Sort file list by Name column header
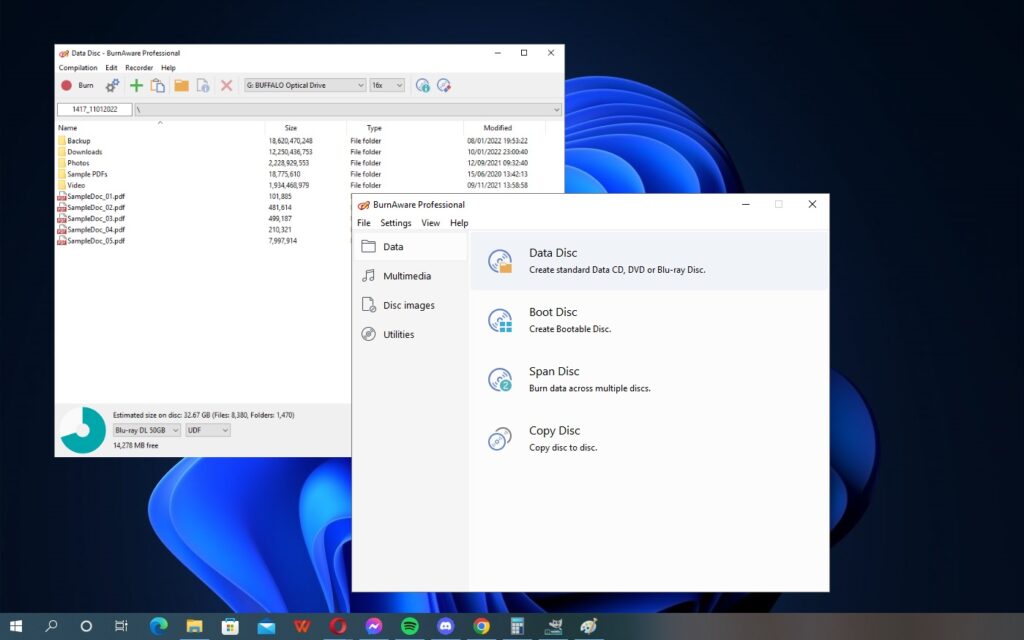The image size is (1024, 640). (160, 128)
